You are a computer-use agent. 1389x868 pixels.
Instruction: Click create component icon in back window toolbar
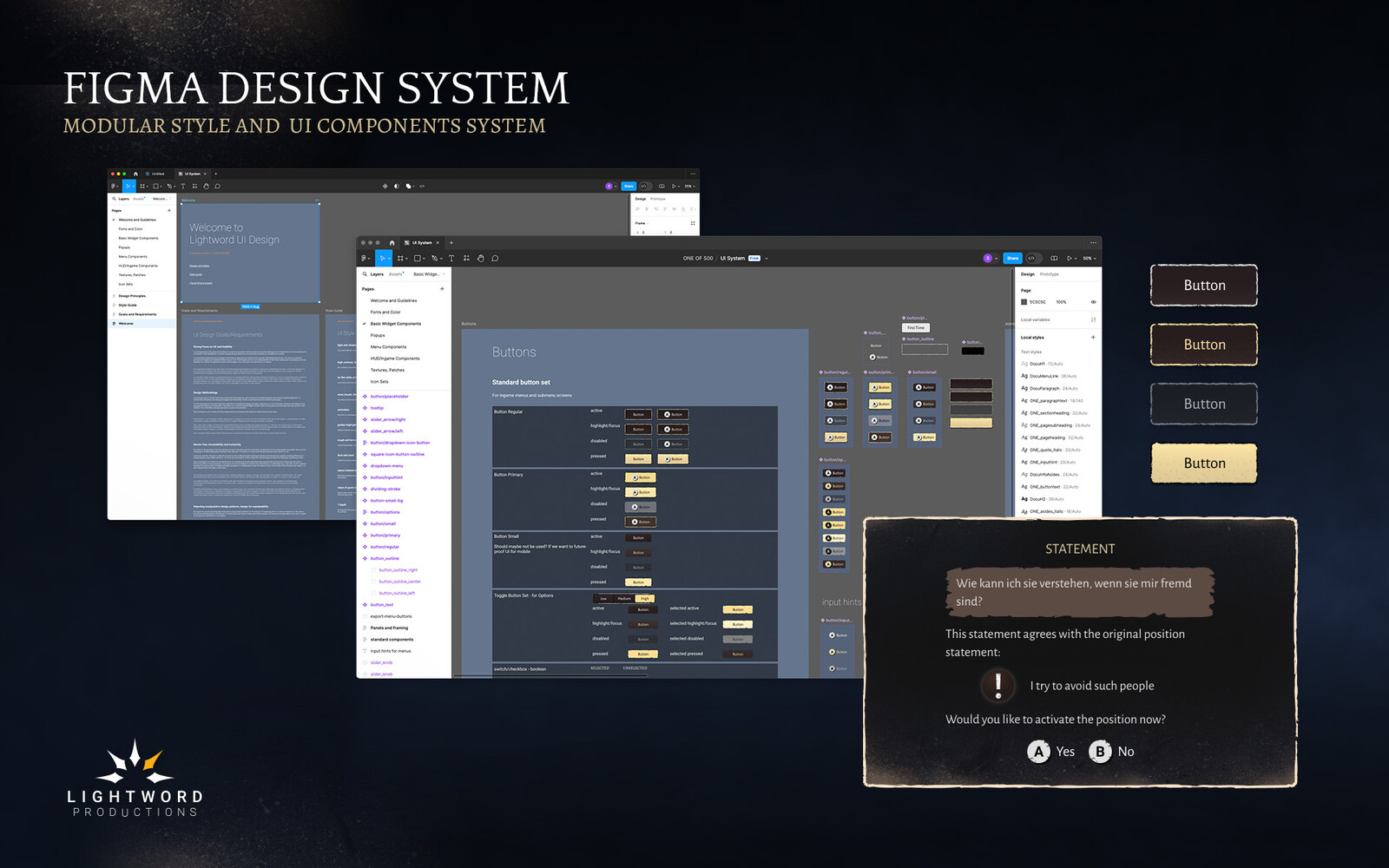coord(385,186)
